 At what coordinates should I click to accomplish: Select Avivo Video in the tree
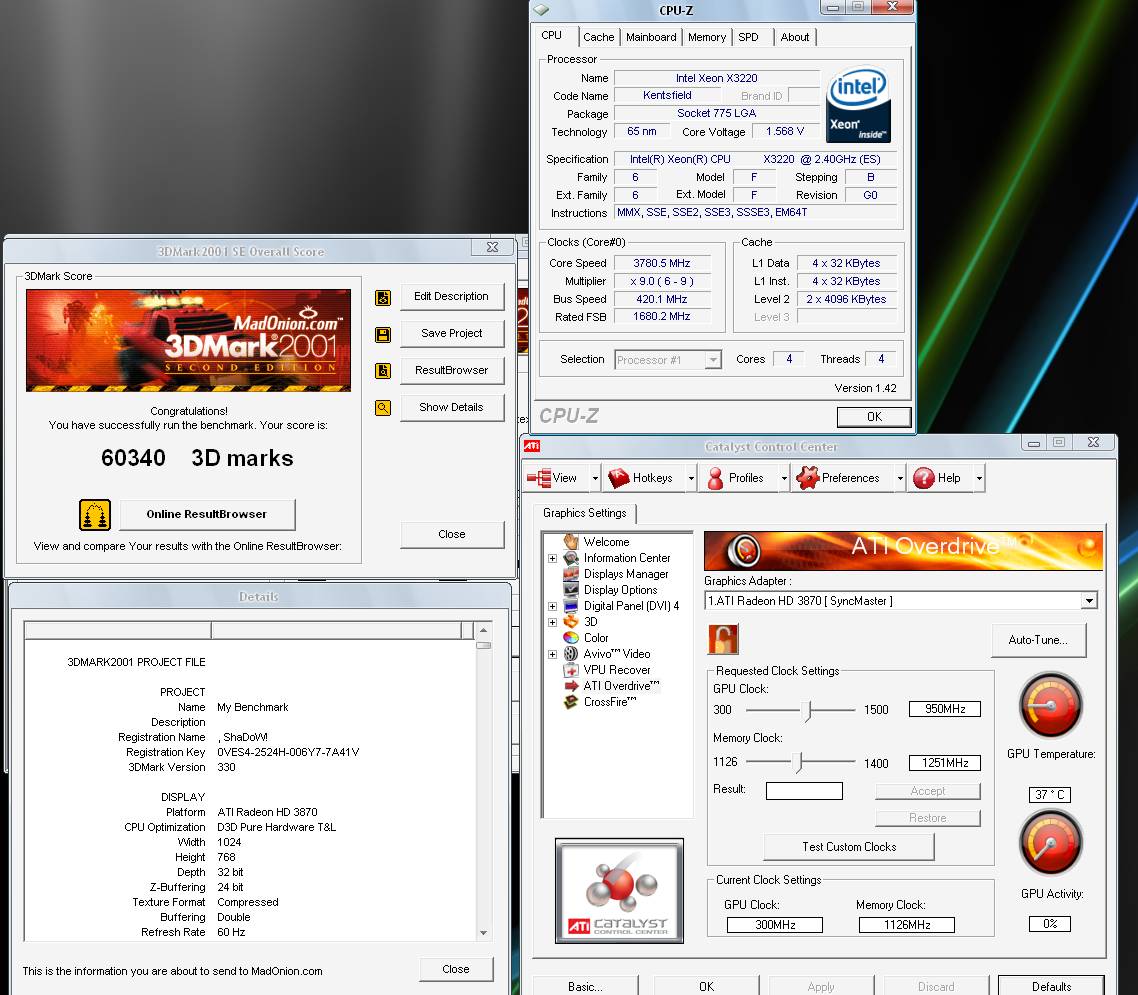617,654
